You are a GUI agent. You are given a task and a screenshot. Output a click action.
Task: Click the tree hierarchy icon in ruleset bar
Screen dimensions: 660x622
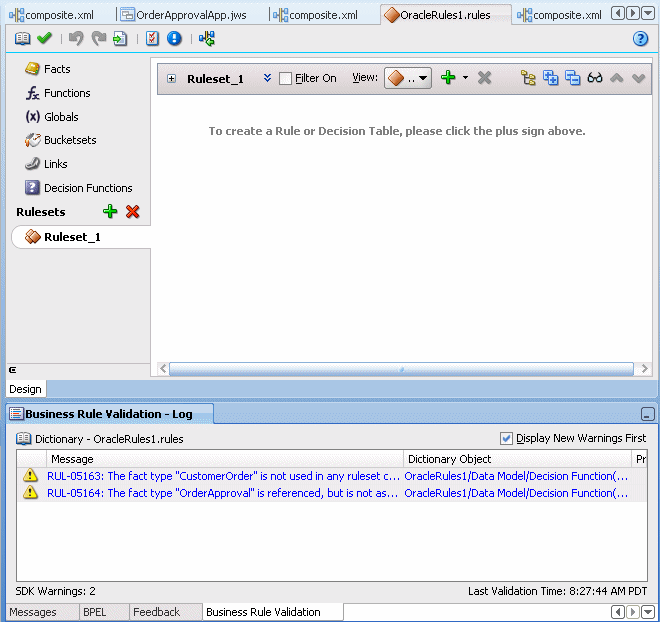click(x=528, y=78)
